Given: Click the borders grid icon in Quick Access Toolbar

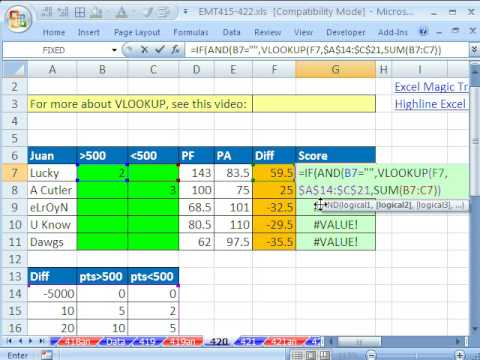Looking at the screenshot, I should pos(80,13).
